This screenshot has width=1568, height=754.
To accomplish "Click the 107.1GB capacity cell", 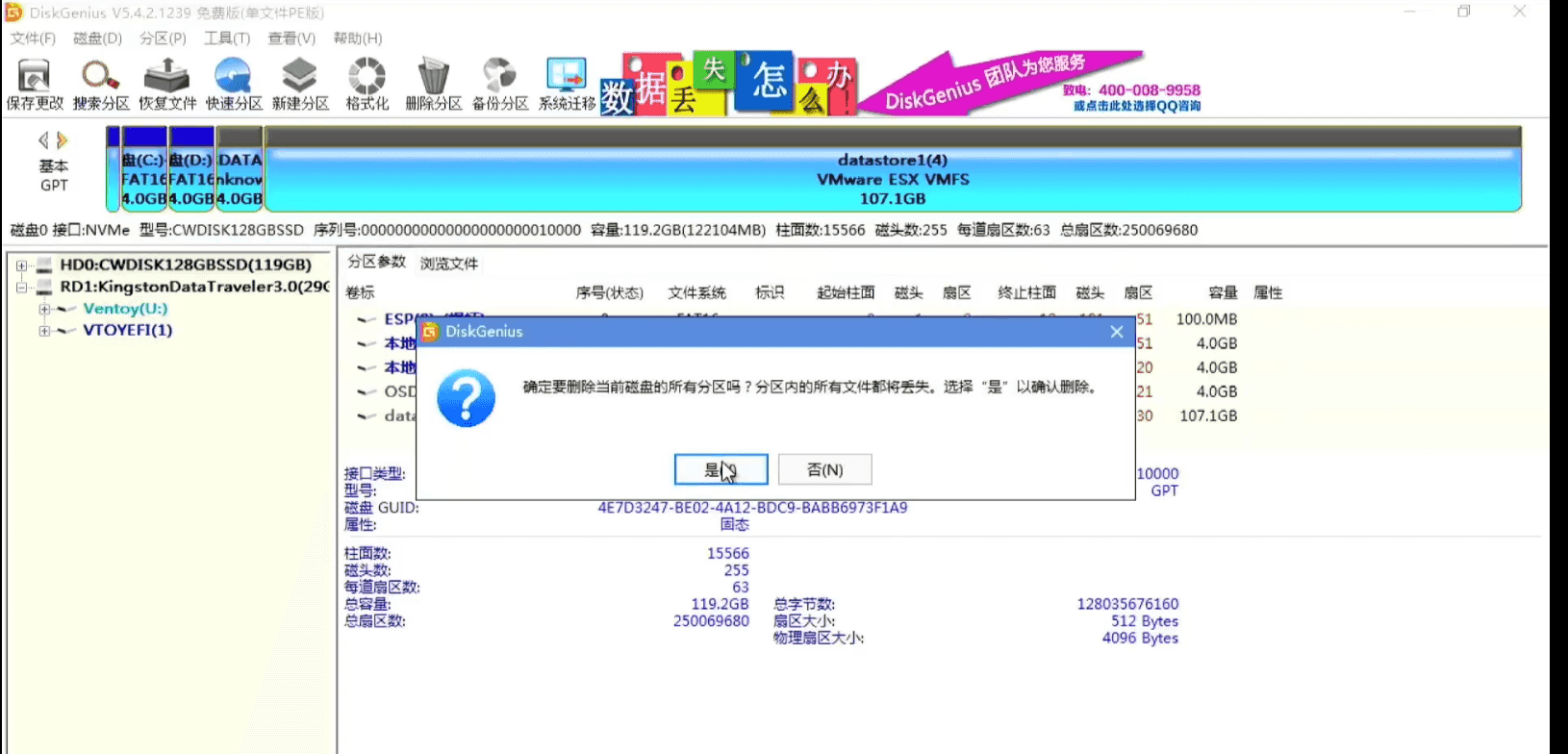I will [1208, 415].
